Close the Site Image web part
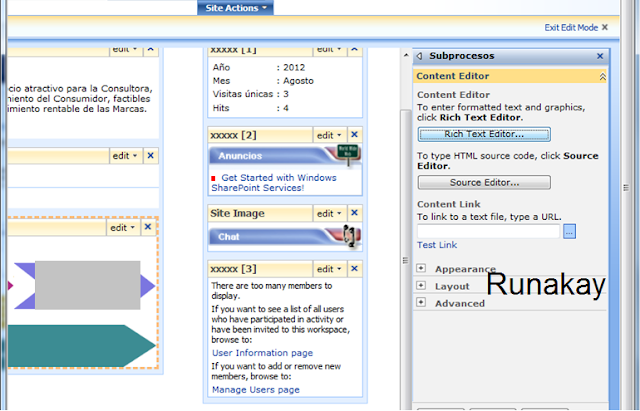The image size is (640, 411). tap(354, 213)
